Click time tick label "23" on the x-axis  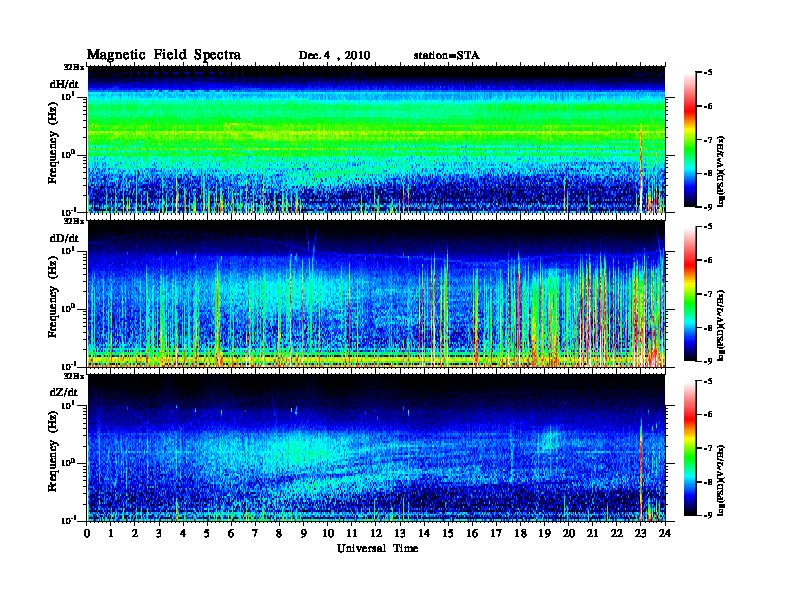click(641, 533)
